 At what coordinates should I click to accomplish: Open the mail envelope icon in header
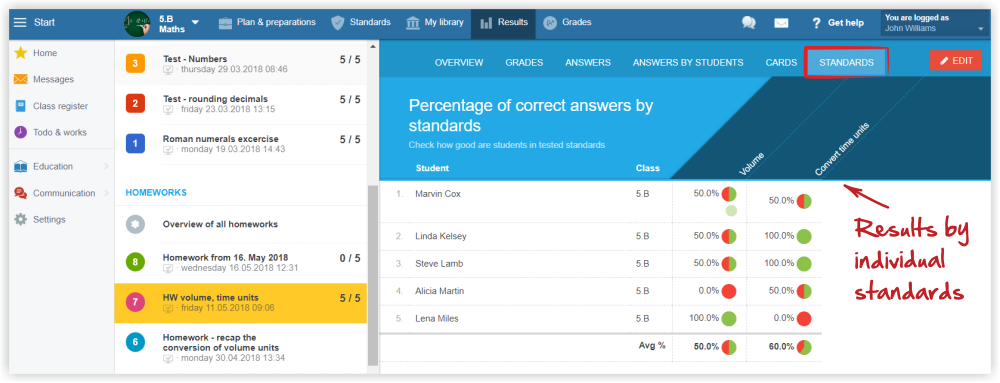pos(781,23)
